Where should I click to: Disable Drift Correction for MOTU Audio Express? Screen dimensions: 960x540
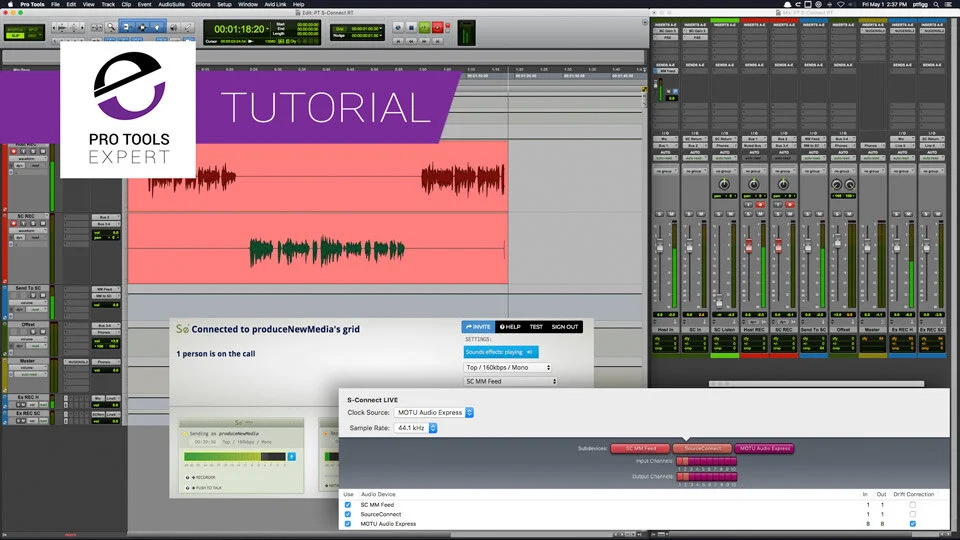pos(912,524)
